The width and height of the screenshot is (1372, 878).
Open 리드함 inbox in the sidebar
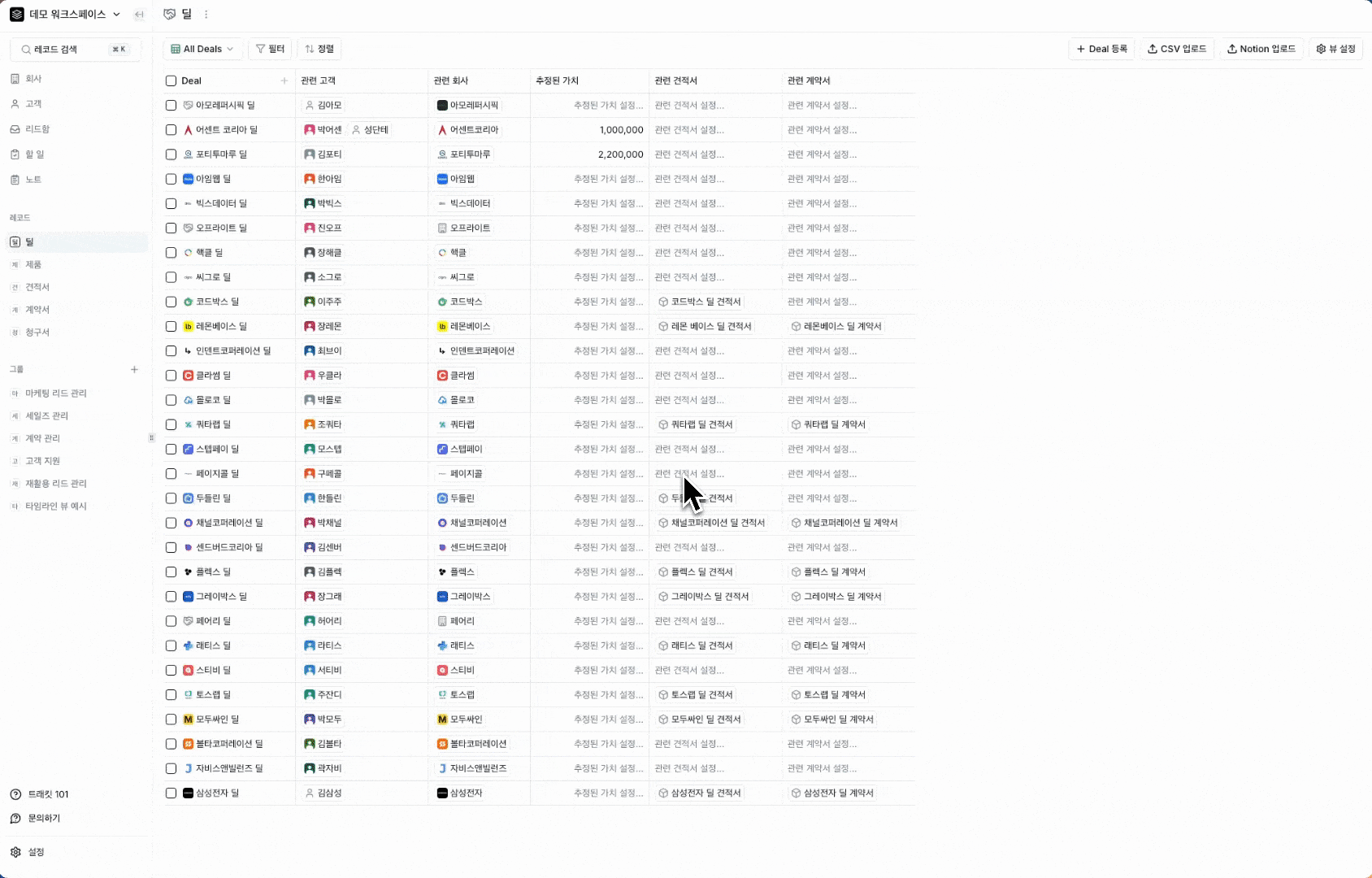[37, 129]
